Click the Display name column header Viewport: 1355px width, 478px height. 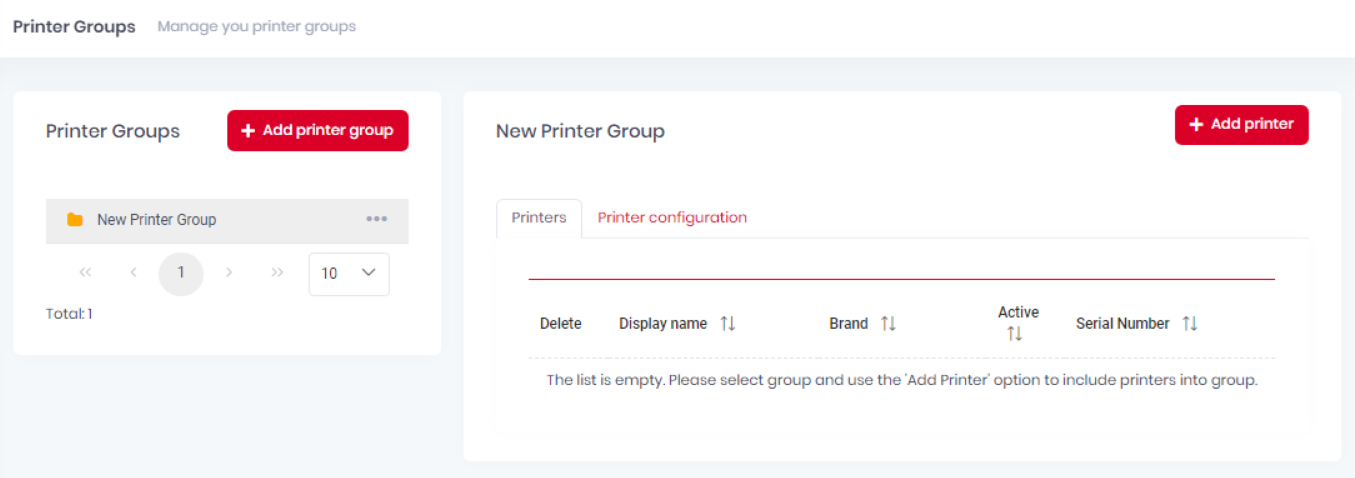[x=663, y=323]
